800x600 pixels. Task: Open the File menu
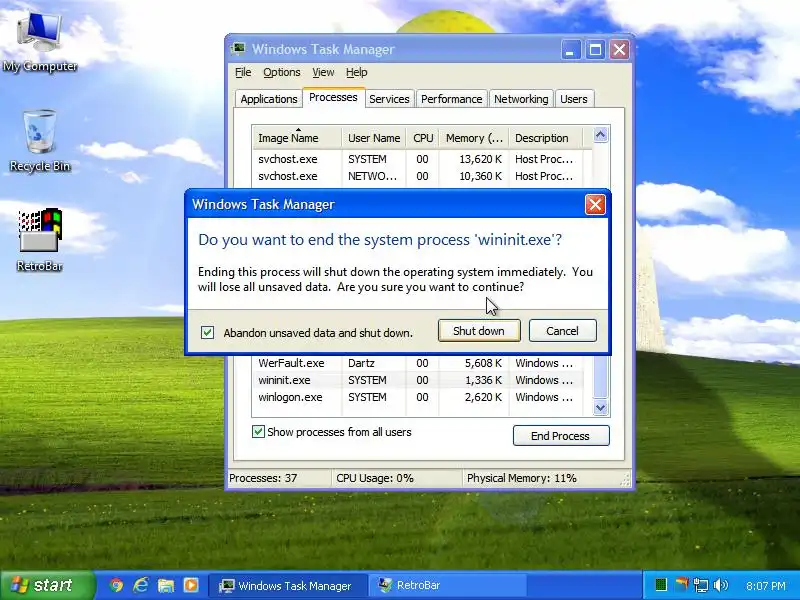pyautogui.click(x=243, y=72)
